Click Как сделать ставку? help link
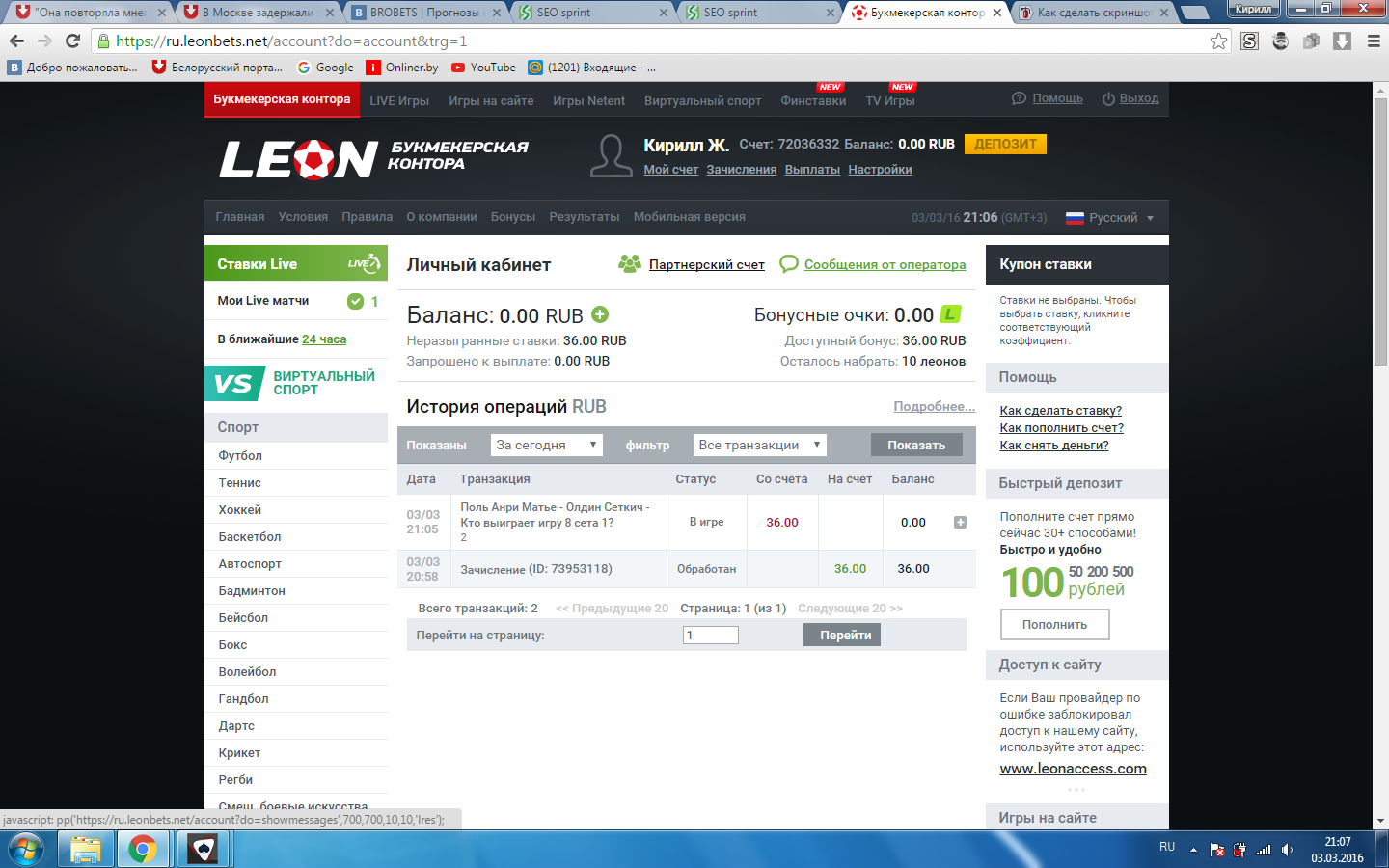1389x868 pixels. (1060, 411)
